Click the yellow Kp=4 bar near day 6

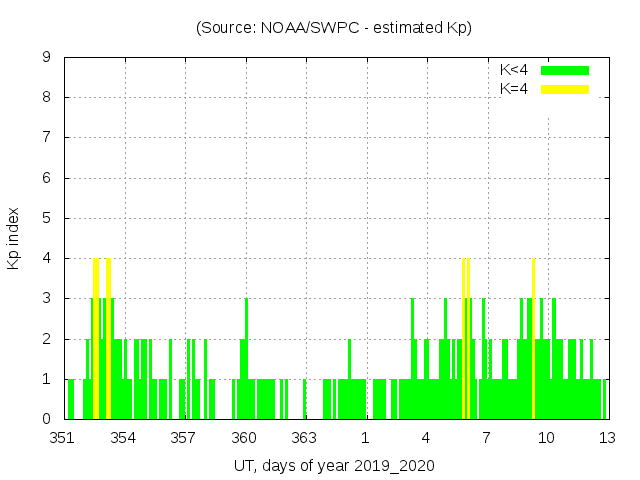(465, 340)
